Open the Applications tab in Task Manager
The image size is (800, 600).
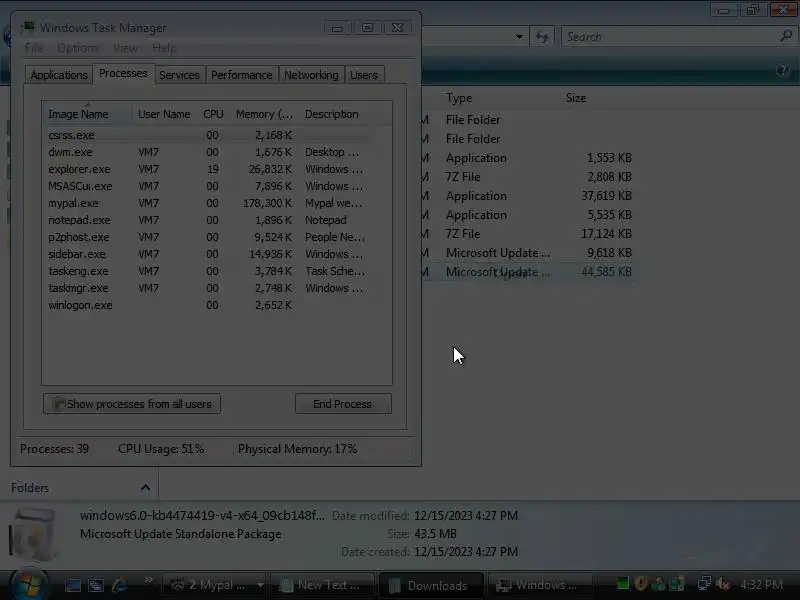(59, 75)
